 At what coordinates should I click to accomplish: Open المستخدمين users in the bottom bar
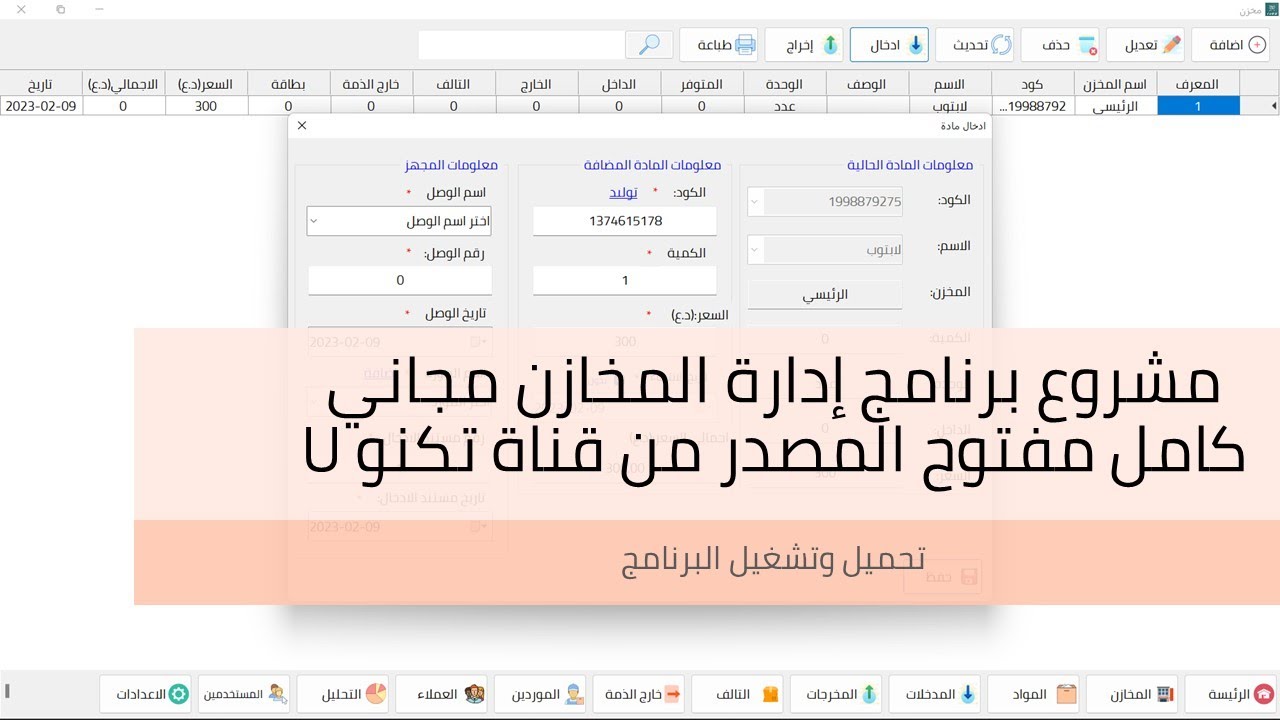(245, 694)
